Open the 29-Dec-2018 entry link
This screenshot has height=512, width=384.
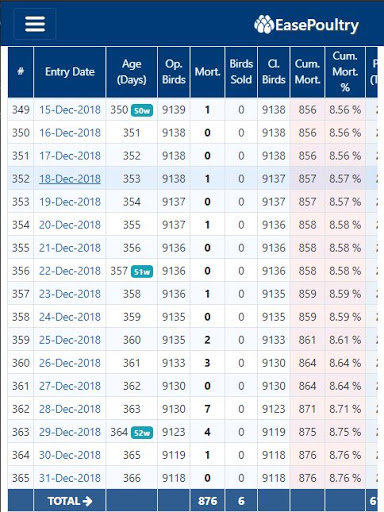70,432
